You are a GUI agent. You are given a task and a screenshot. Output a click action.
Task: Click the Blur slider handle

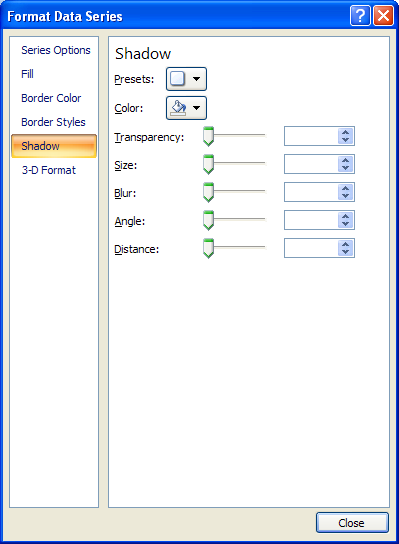tap(208, 192)
